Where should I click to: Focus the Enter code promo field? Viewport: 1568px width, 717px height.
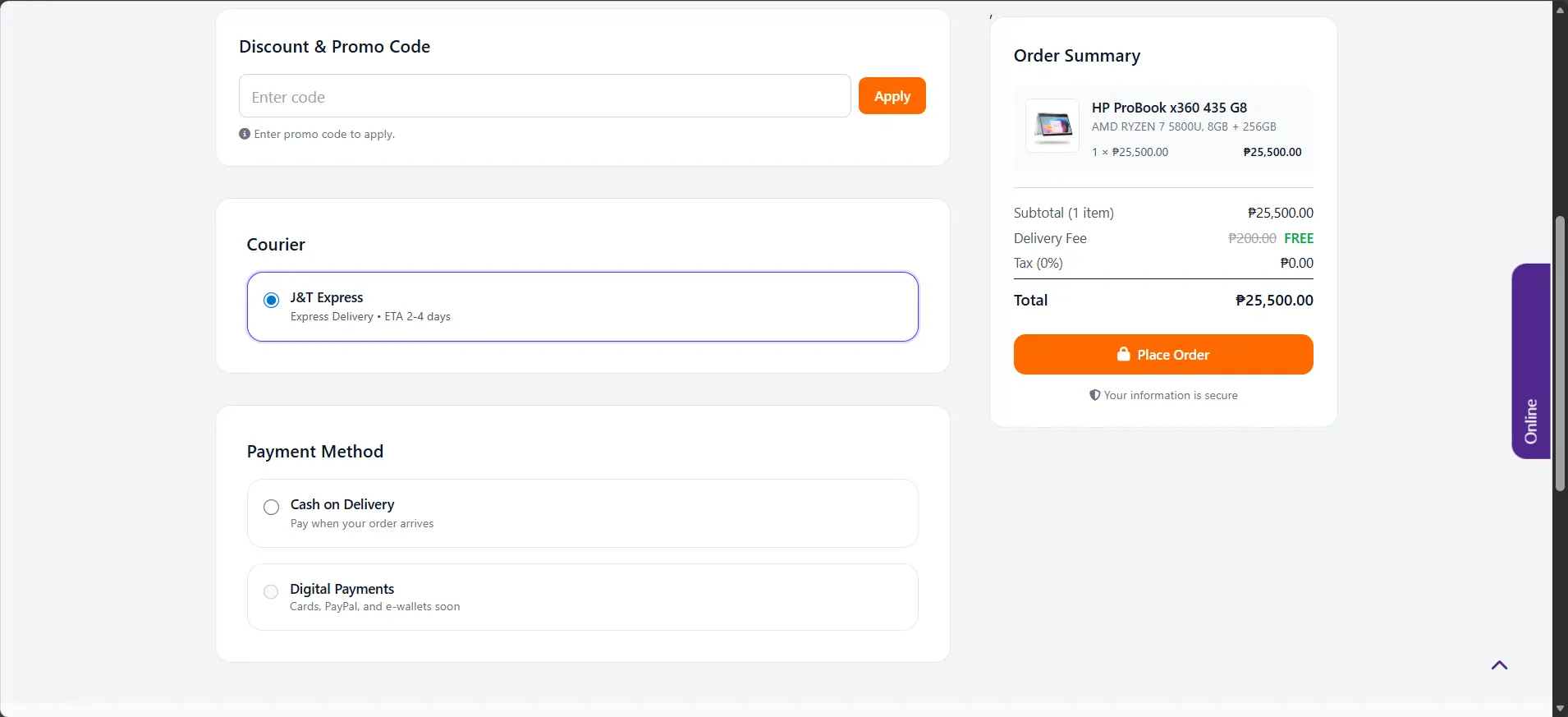[544, 96]
